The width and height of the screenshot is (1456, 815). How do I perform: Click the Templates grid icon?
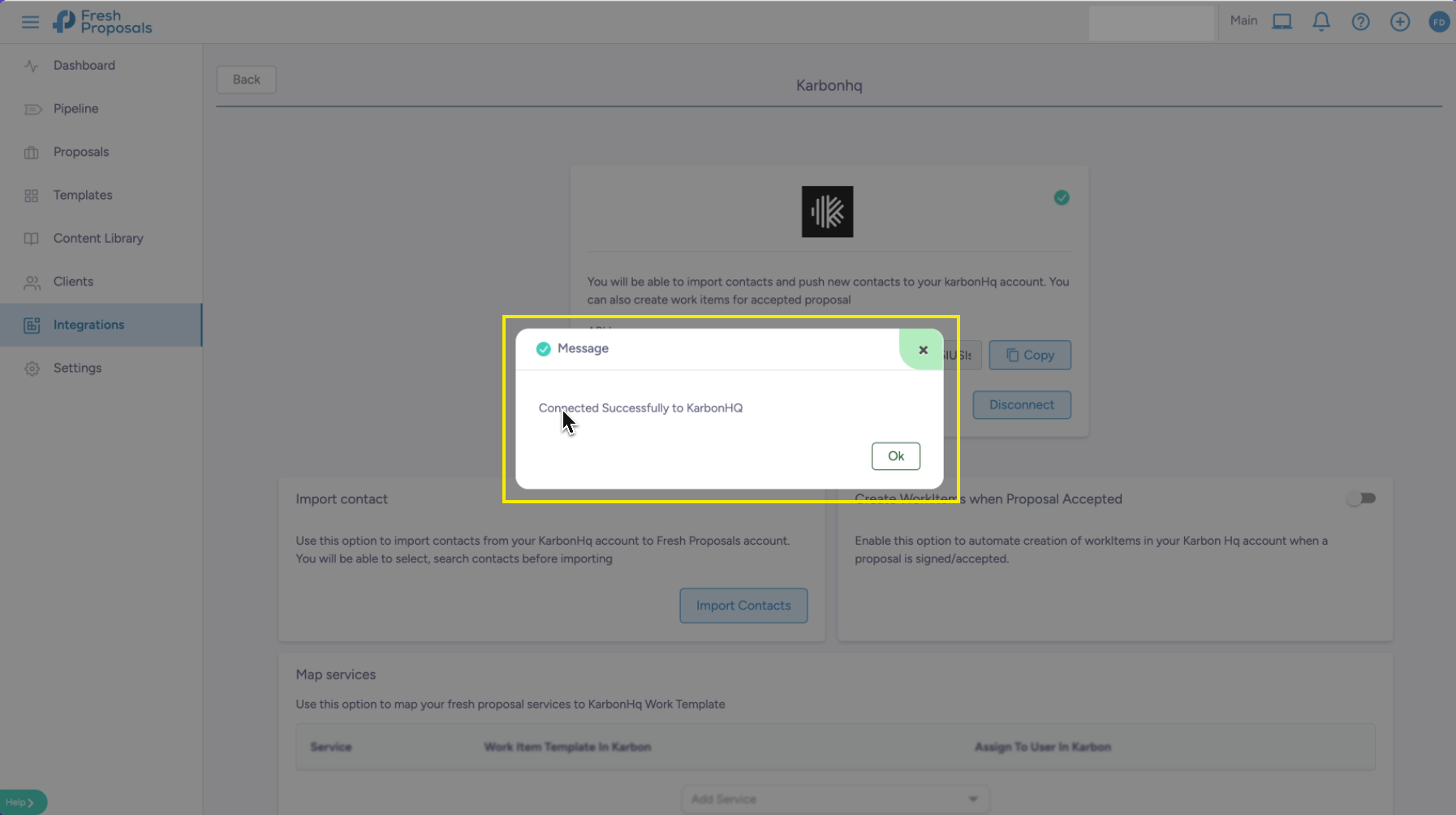32,196
